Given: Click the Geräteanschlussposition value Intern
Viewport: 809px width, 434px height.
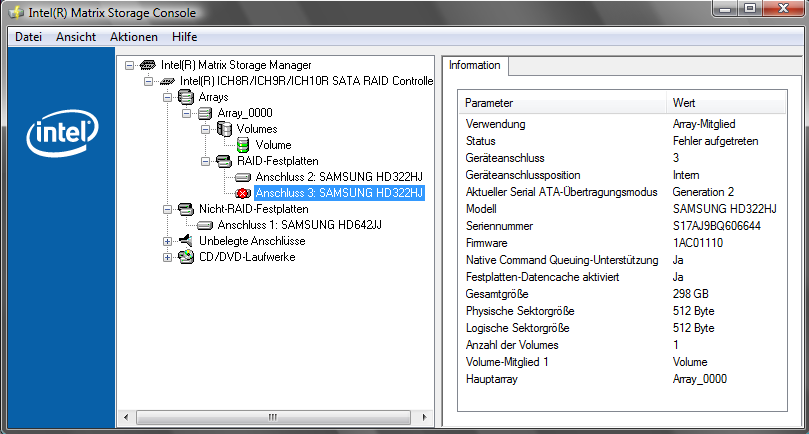Looking at the screenshot, I should pos(686,175).
